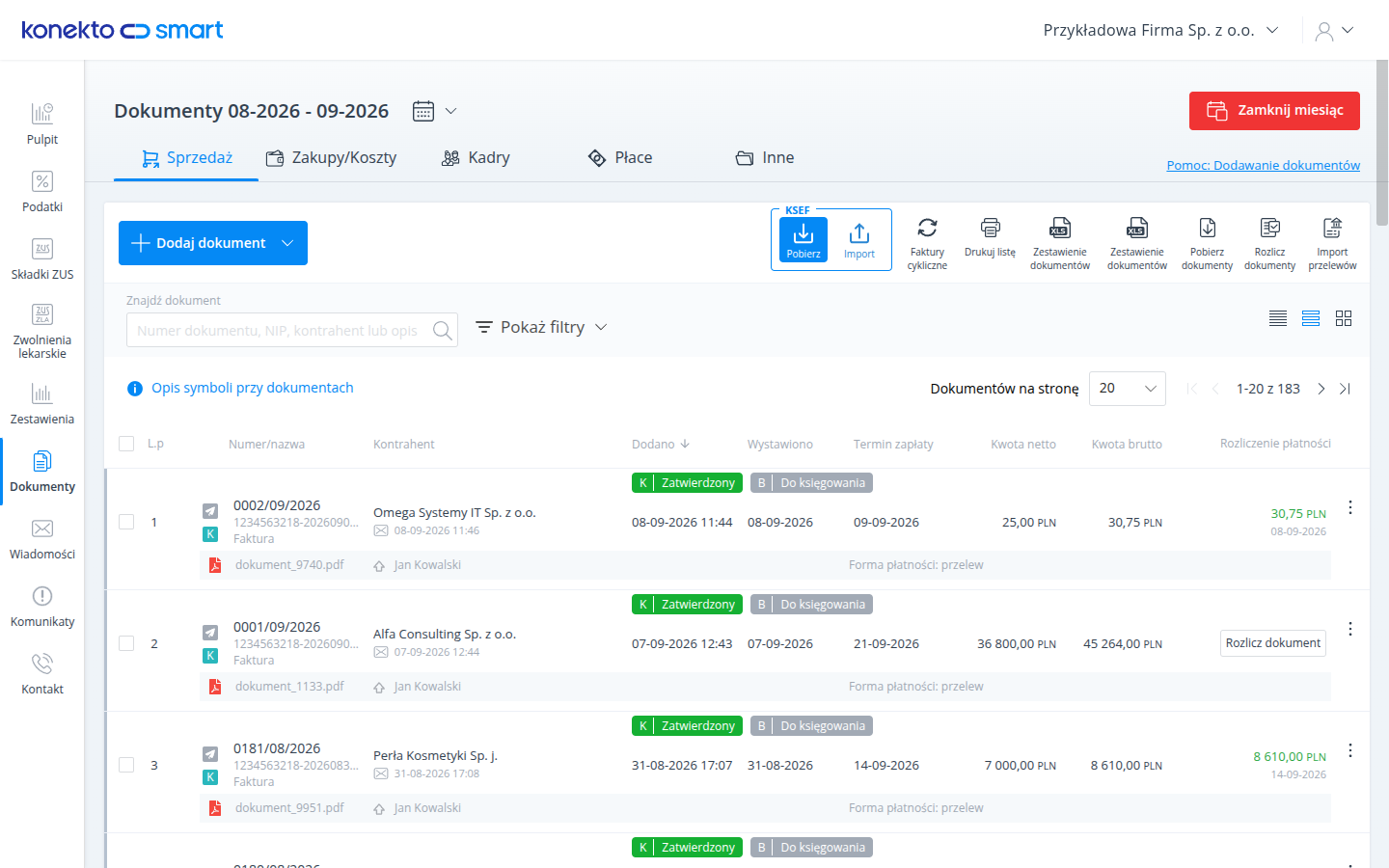Check the box for document 0001/09/2026
The height and width of the screenshot is (868, 1389).
[x=126, y=643]
